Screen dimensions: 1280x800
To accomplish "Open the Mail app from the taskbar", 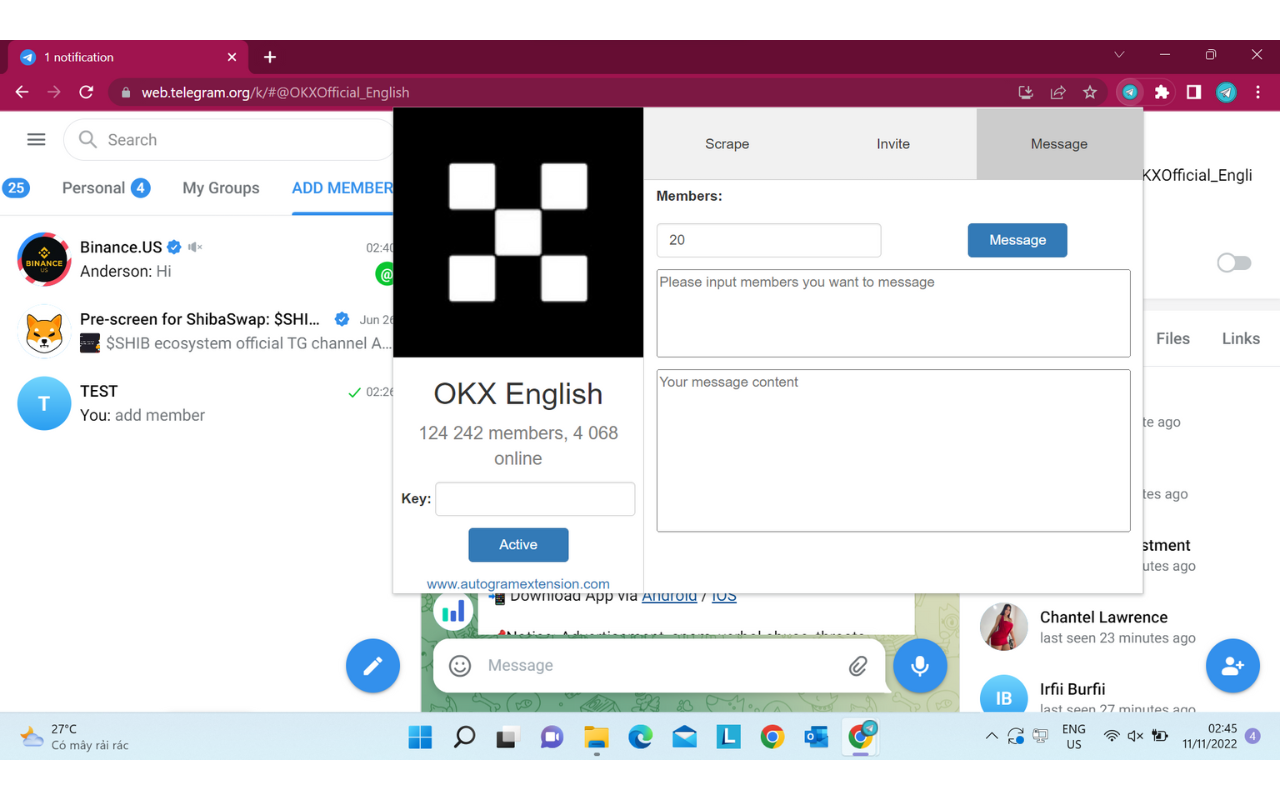I will (684, 738).
